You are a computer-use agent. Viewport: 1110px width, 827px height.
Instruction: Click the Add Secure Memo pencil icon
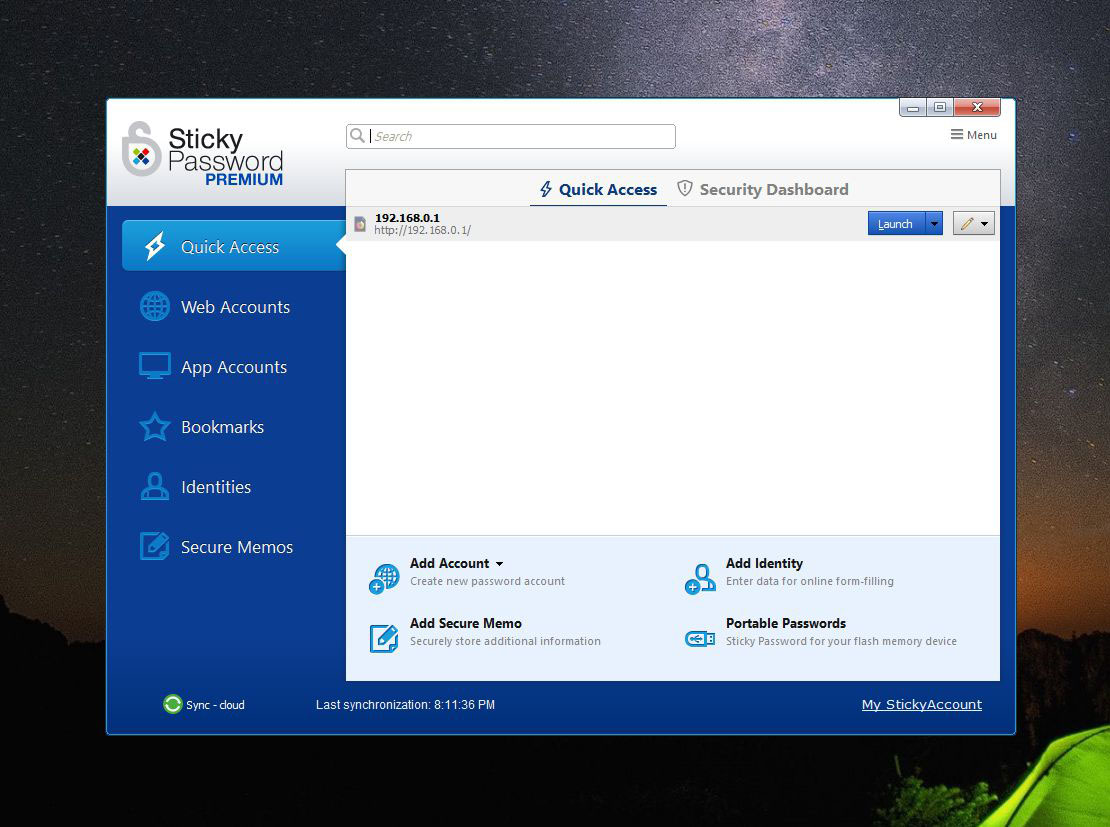click(x=384, y=638)
